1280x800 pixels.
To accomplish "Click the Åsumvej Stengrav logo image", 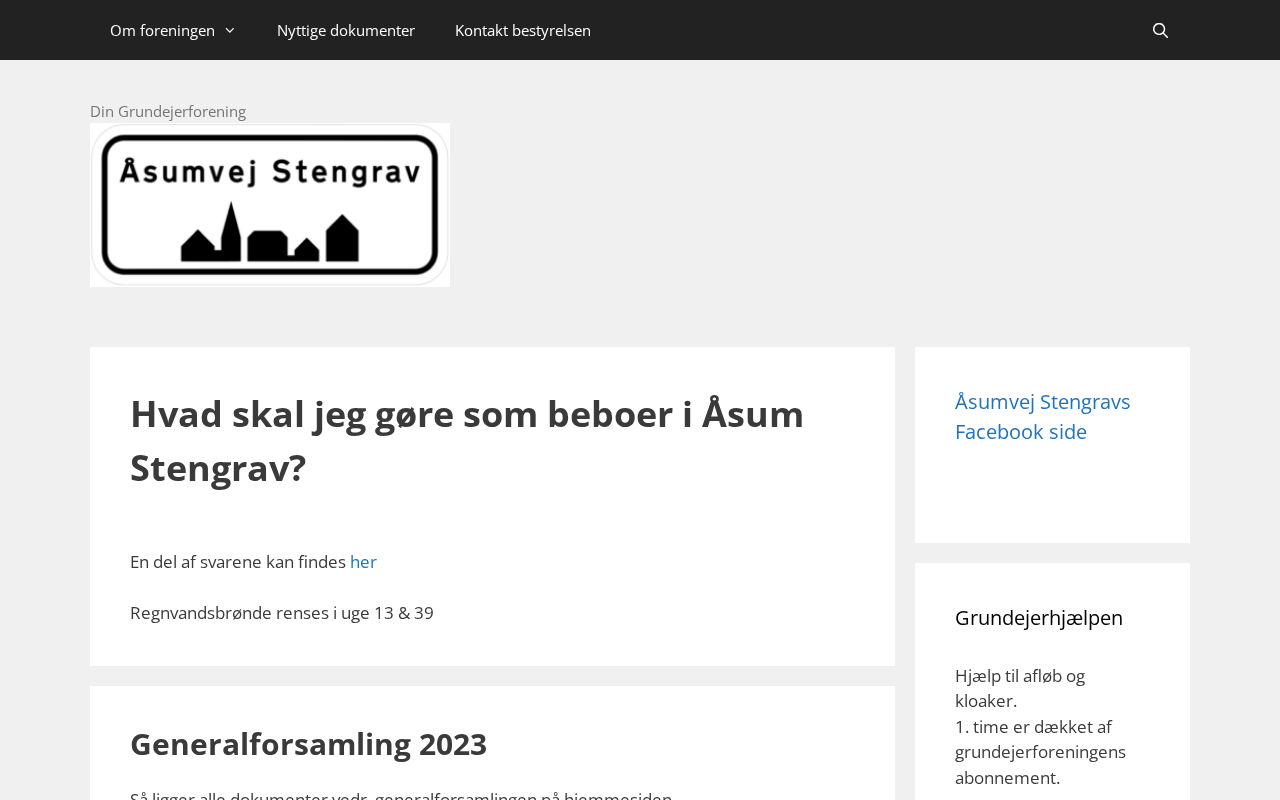I will click(269, 204).
